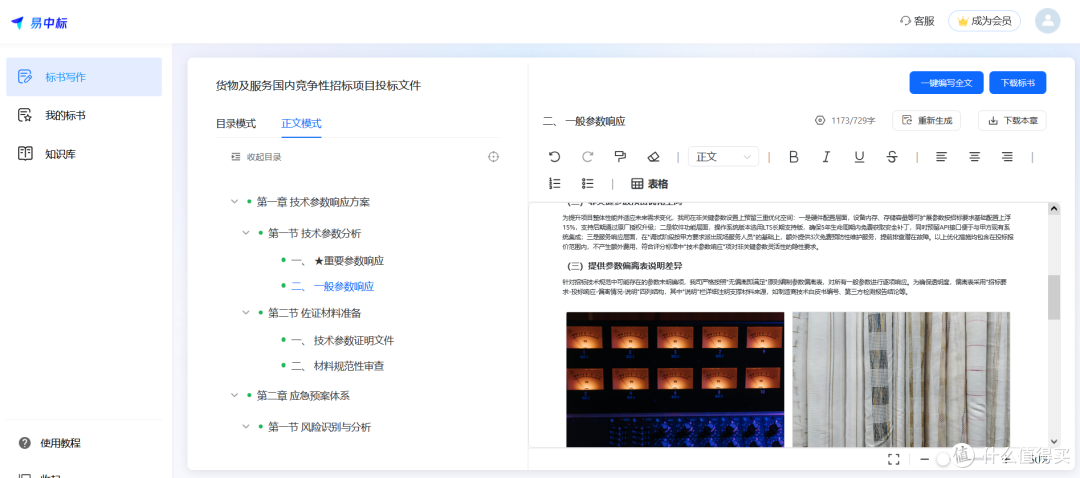The height and width of the screenshot is (478, 1080).
Task: Open 标书写作 in sidebar
Action: click(x=84, y=76)
